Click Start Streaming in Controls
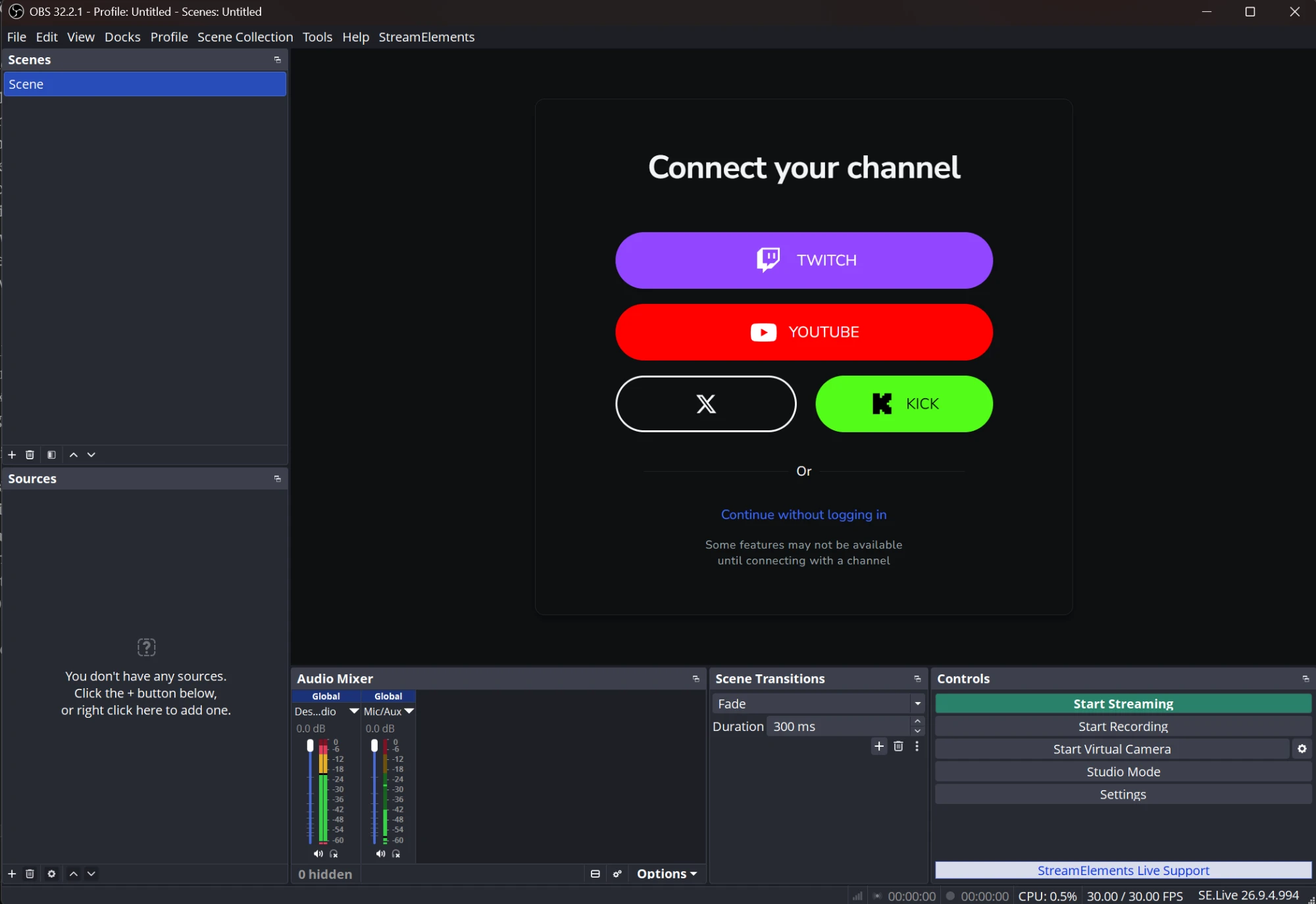 point(1123,704)
